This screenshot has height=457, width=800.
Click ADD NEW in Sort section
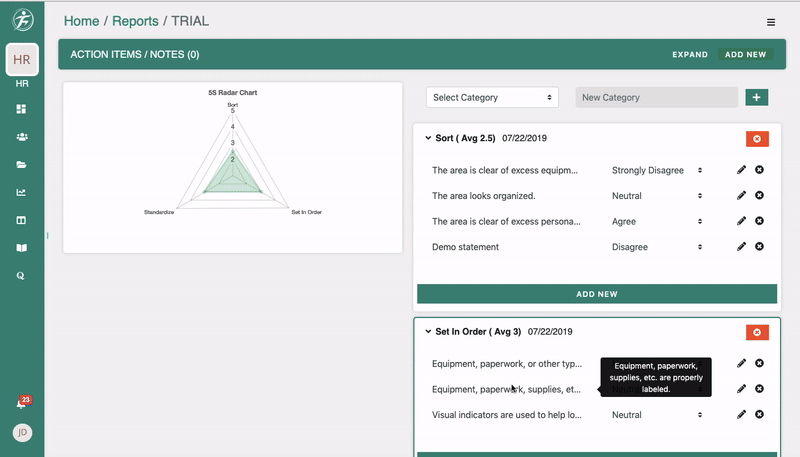click(596, 294)
